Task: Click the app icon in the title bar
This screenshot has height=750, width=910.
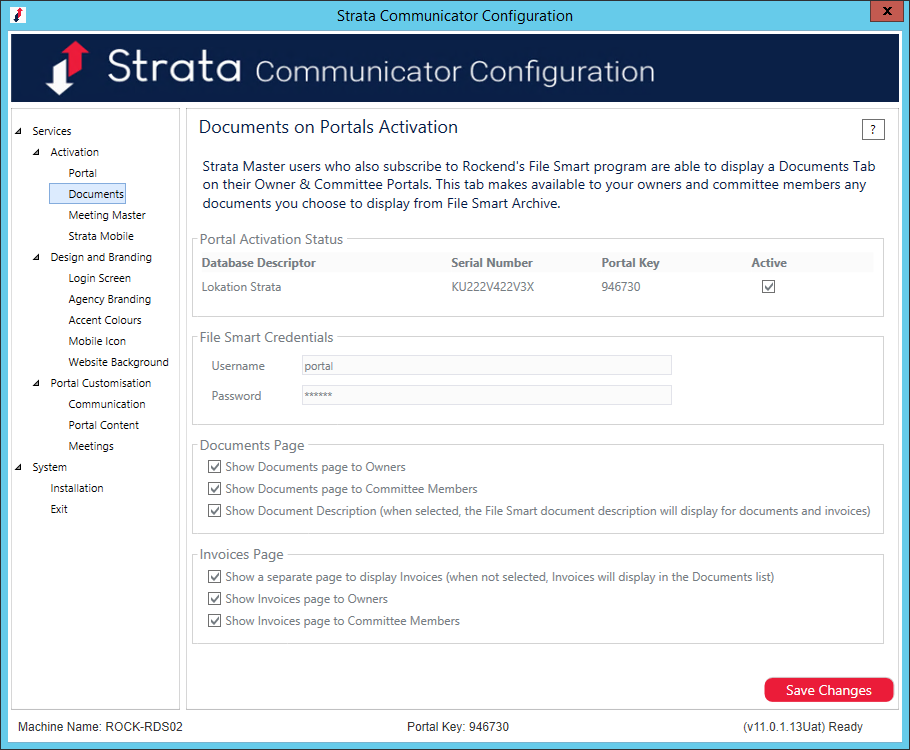Action: click(x=18, y=15)
